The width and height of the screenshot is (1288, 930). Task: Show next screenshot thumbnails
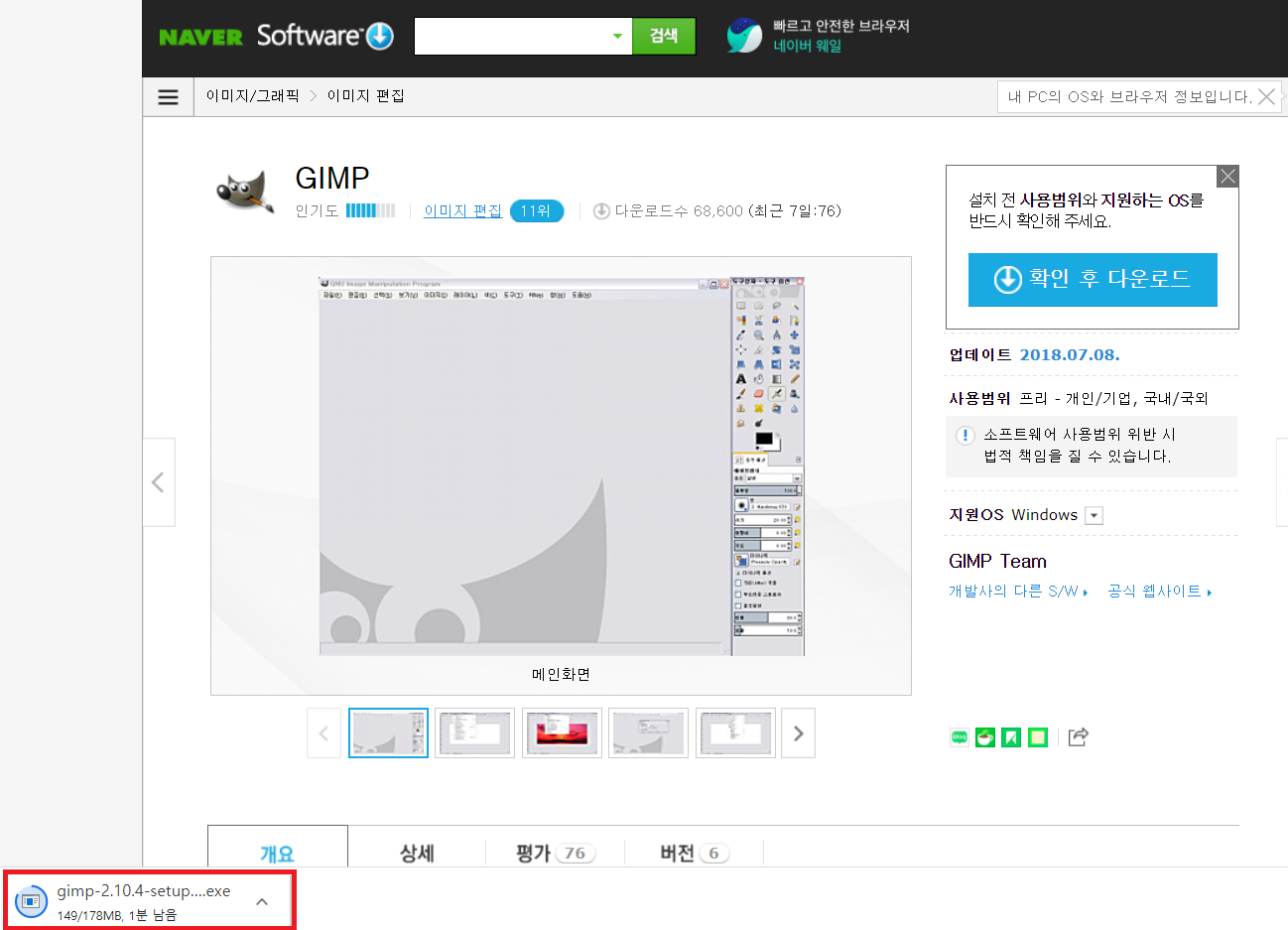click(798, 733)
